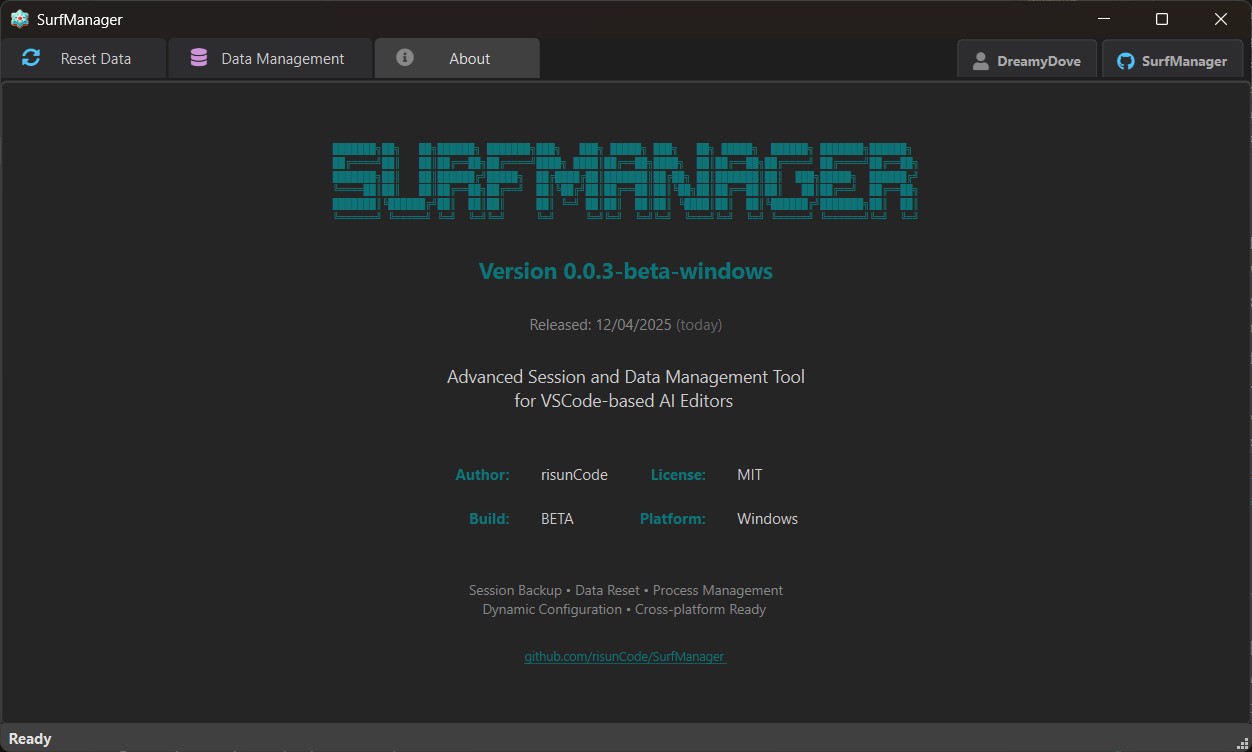
Task: Click the BETA build value
Action: point(557,519)
